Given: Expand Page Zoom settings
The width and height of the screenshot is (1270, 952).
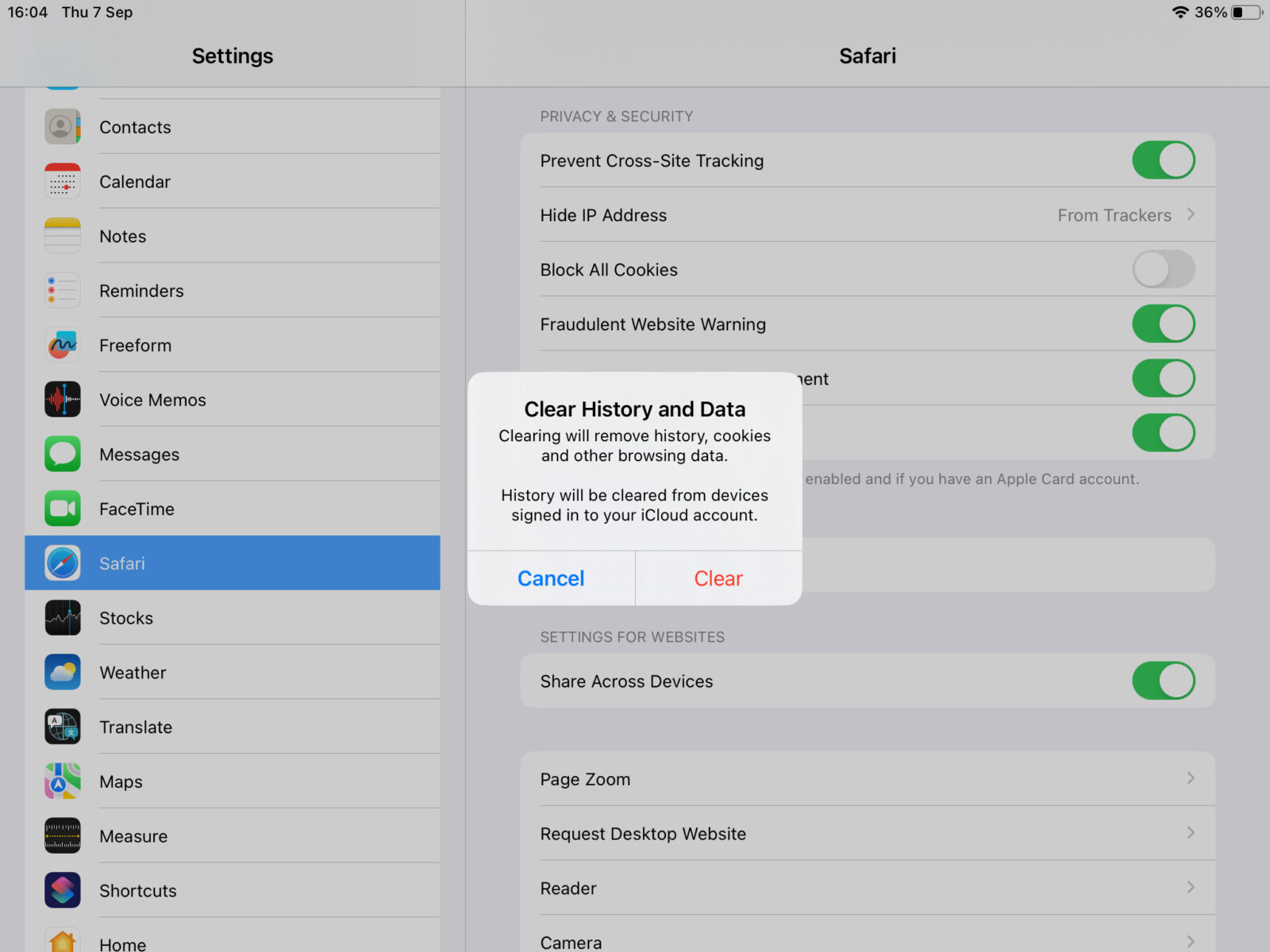Looking at the screenshot, I should pyautogui.click(x=873, y=778).
